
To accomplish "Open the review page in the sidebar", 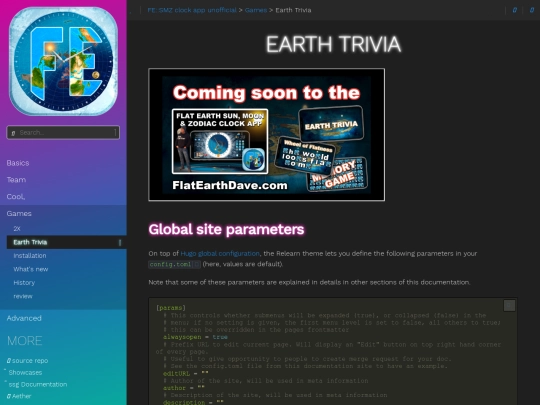I will [x=23, y=296].
